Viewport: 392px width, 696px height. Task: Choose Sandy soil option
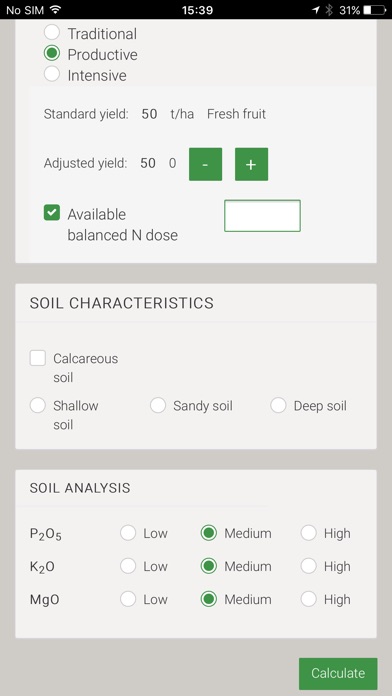158,405
